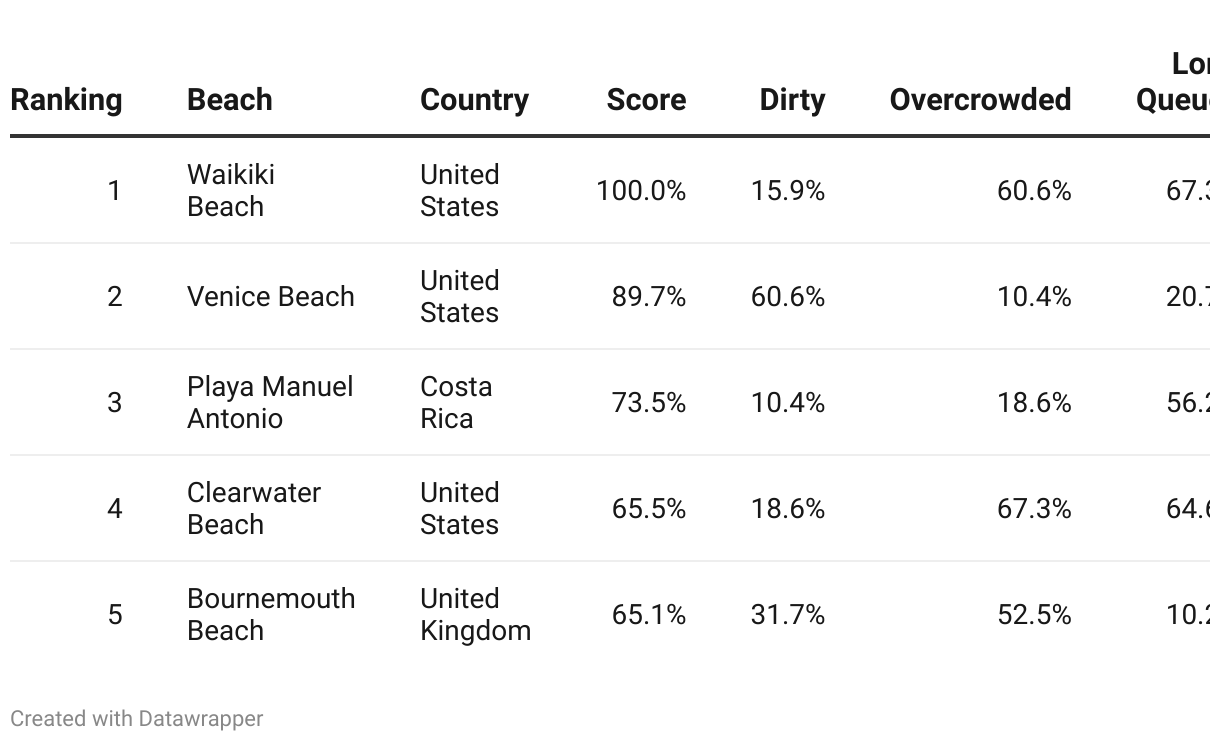
Task: Click the Playa Manuel Antonio cell
Action: [x=270, y=402]
